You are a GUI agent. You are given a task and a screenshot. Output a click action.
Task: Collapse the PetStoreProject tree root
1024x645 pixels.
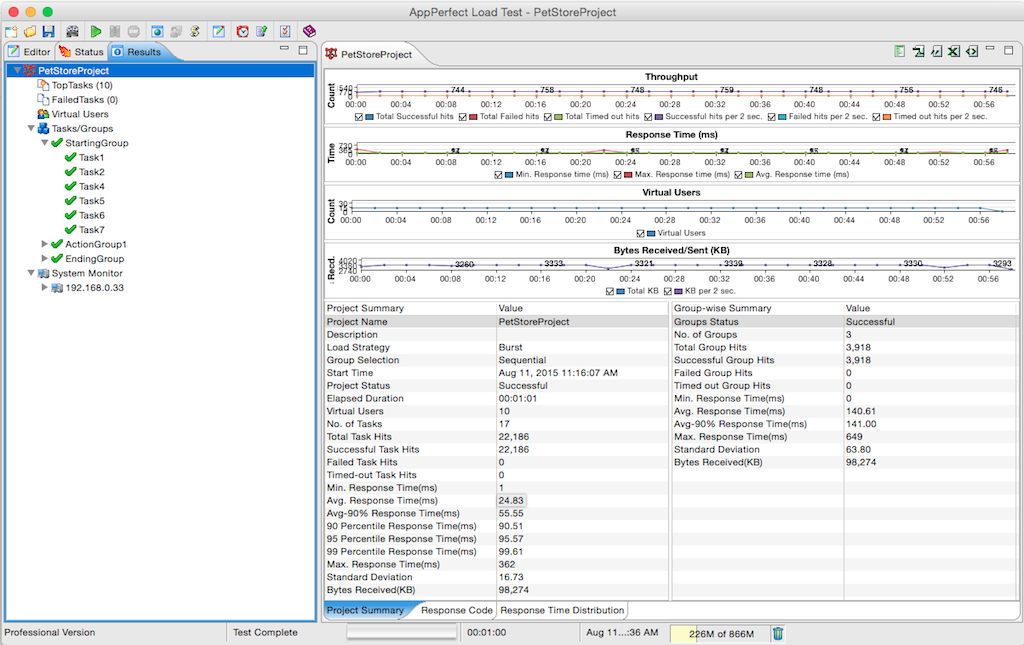17,71
